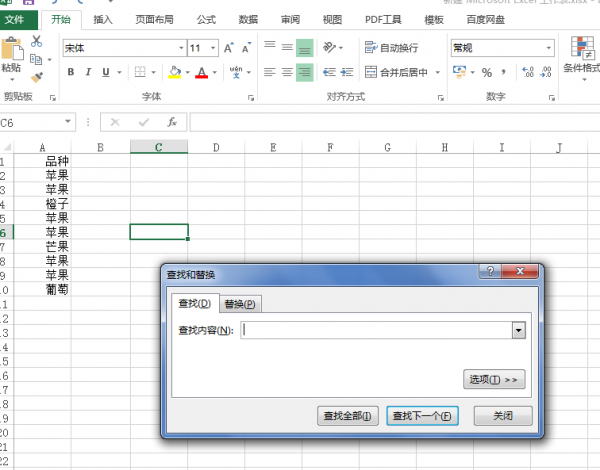
Task: Apply percent style
Action: pos(487,72)
